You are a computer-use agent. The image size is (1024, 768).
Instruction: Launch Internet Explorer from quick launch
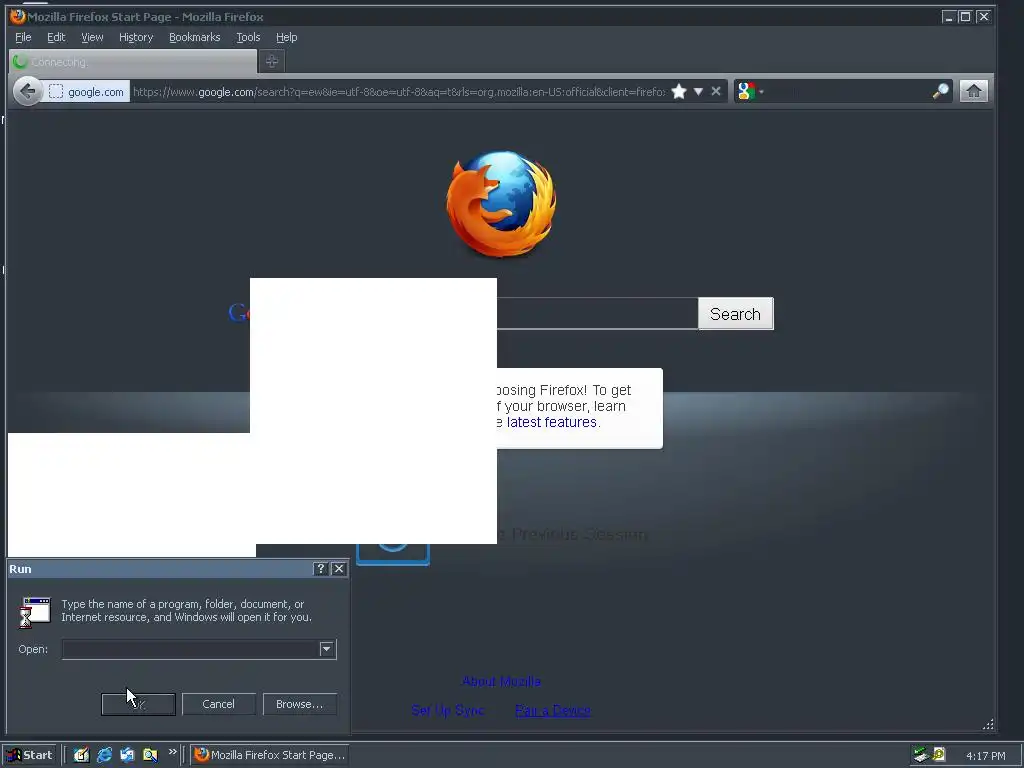[x=104, y=755]
